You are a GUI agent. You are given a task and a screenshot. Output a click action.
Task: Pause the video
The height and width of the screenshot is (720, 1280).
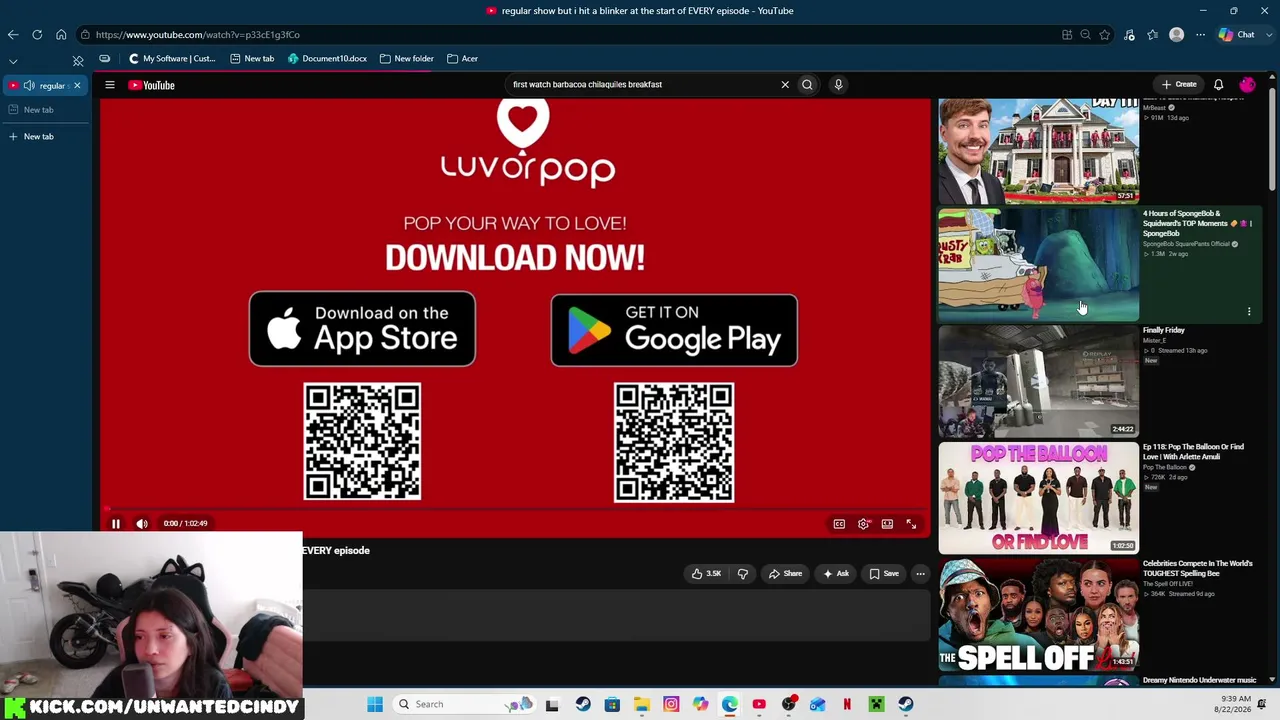[x=116, y=523]
